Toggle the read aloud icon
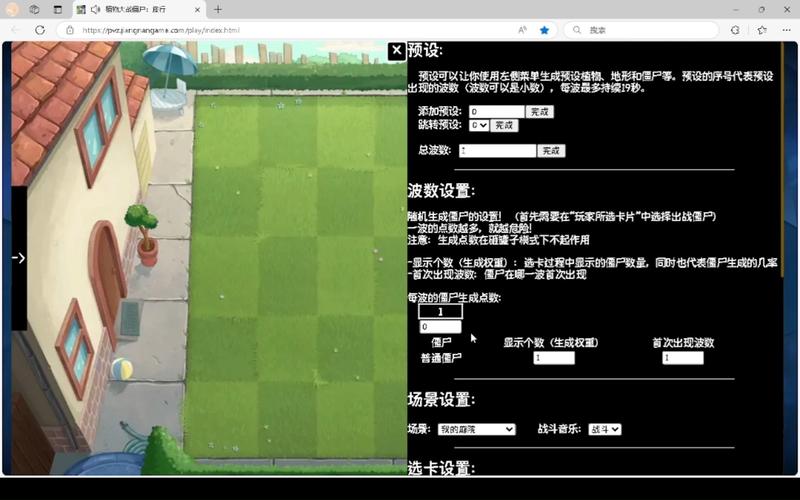 [522, 30]
